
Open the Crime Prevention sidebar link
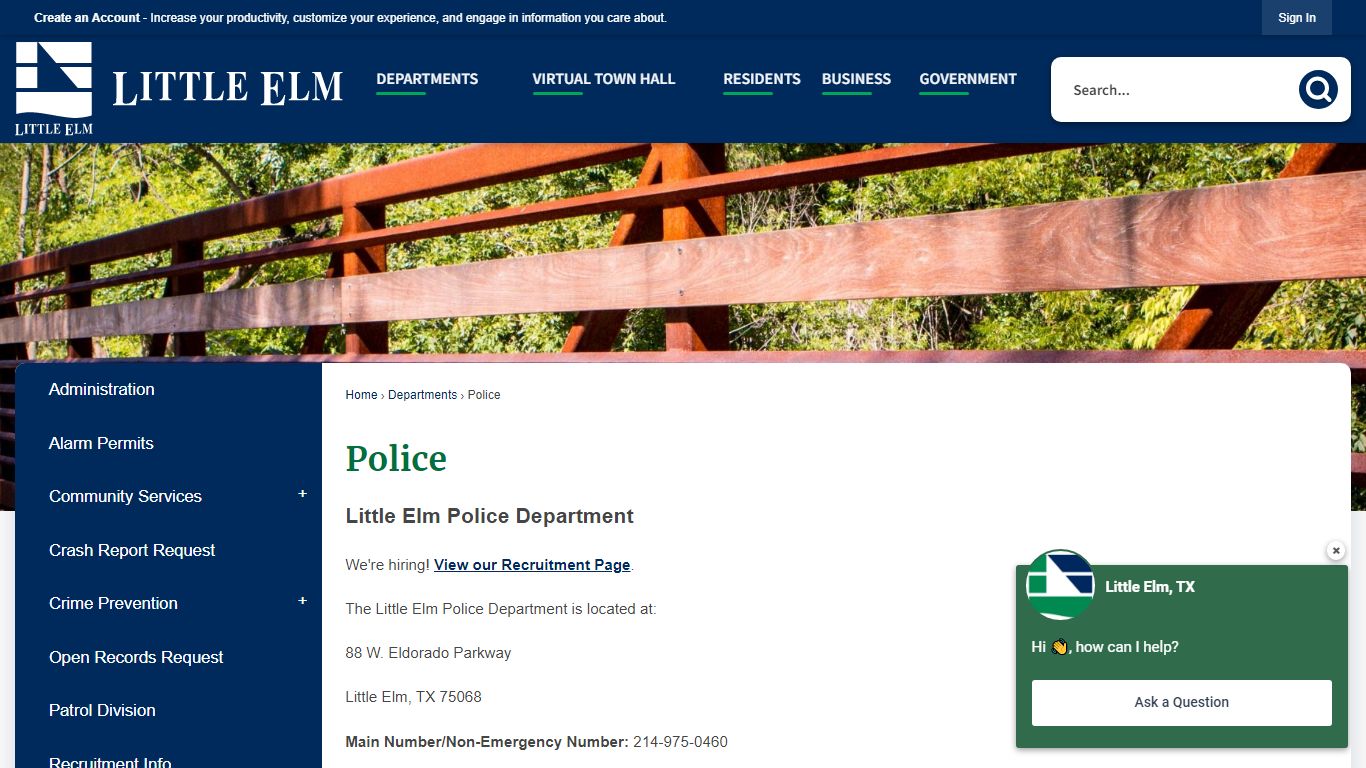click(113, 603)
